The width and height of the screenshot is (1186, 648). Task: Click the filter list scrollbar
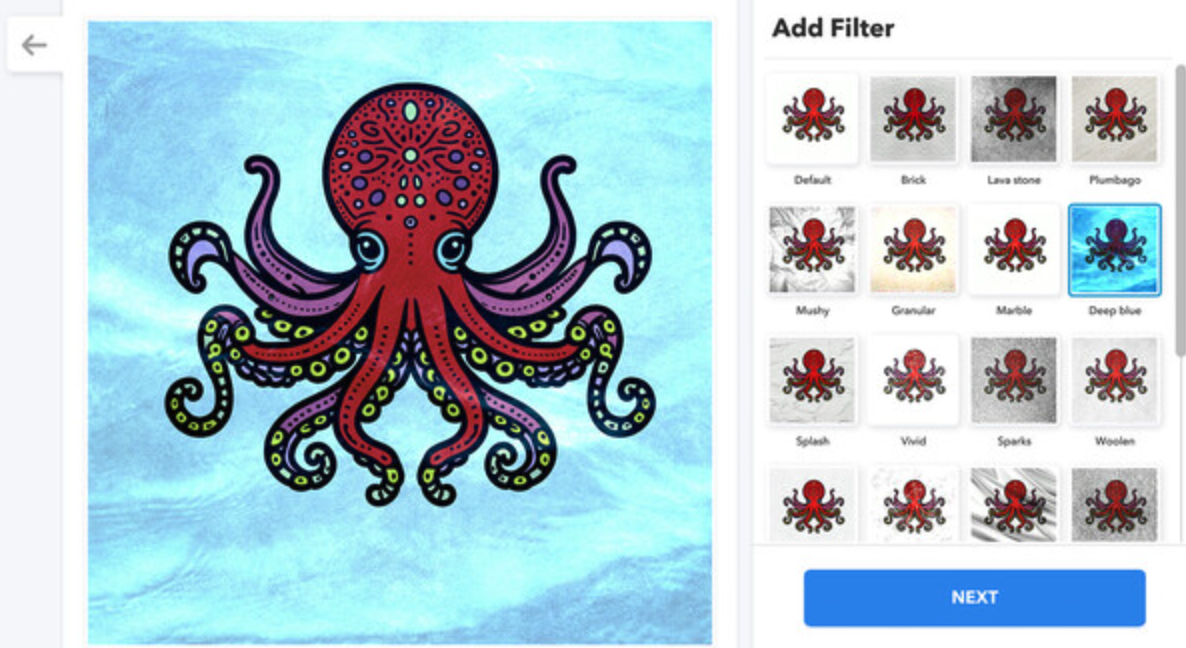point(1180,210)
